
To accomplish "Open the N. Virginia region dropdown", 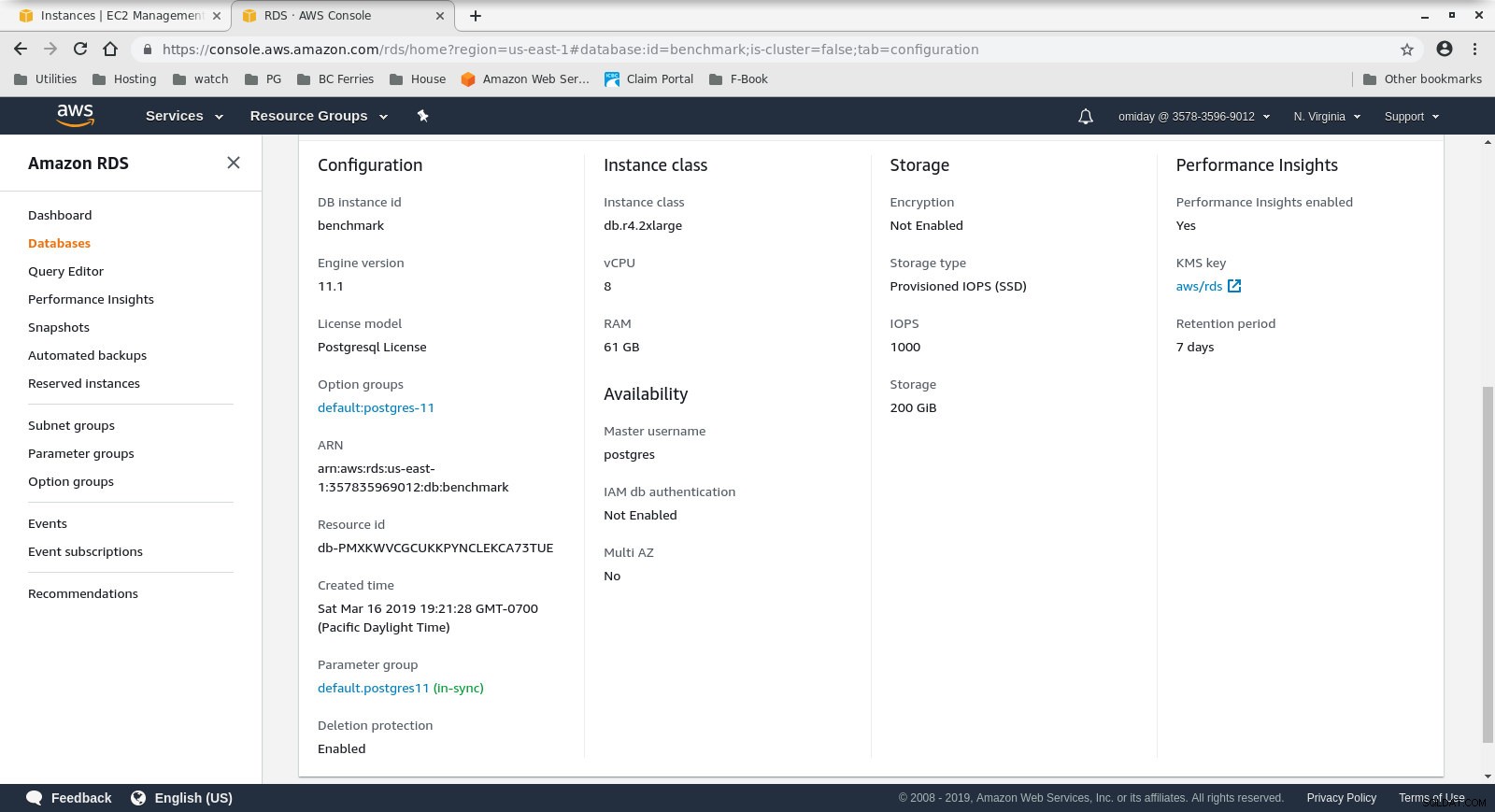I will tap(1327, 117).
